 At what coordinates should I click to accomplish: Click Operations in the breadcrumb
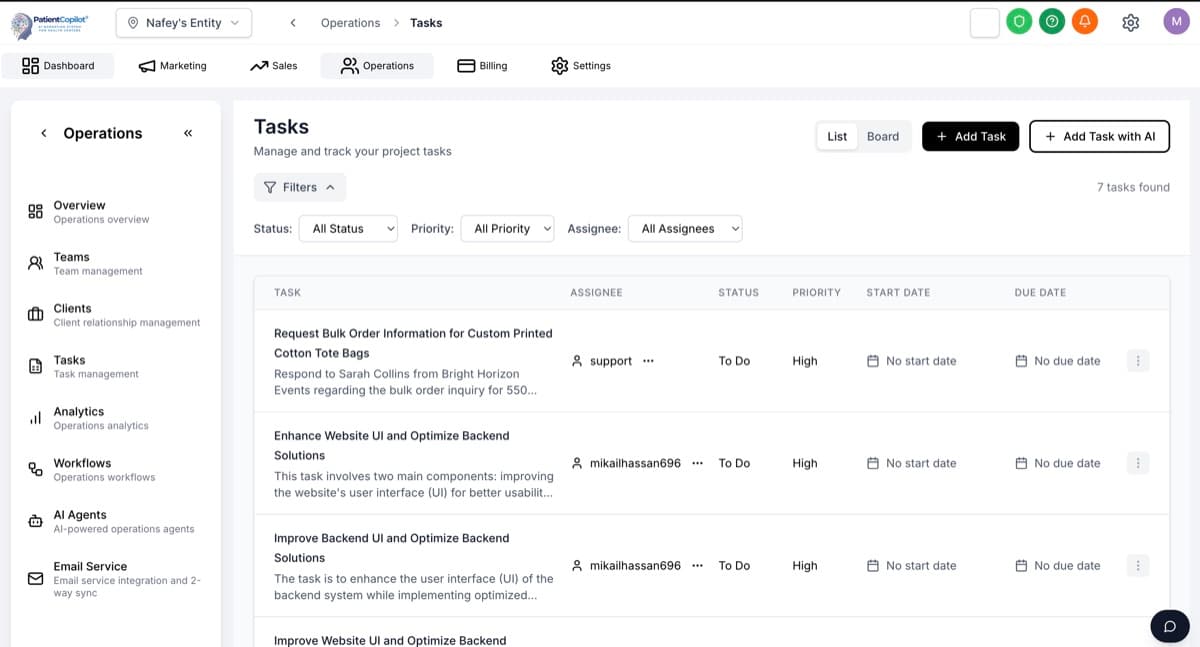point(350,23)
